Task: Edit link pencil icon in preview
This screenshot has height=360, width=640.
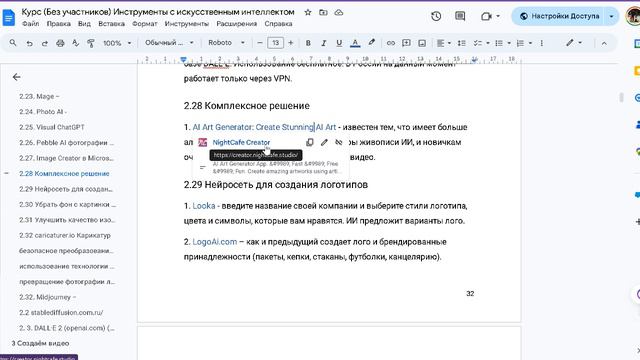Action: pyautogui.click(x=324, y=142)
